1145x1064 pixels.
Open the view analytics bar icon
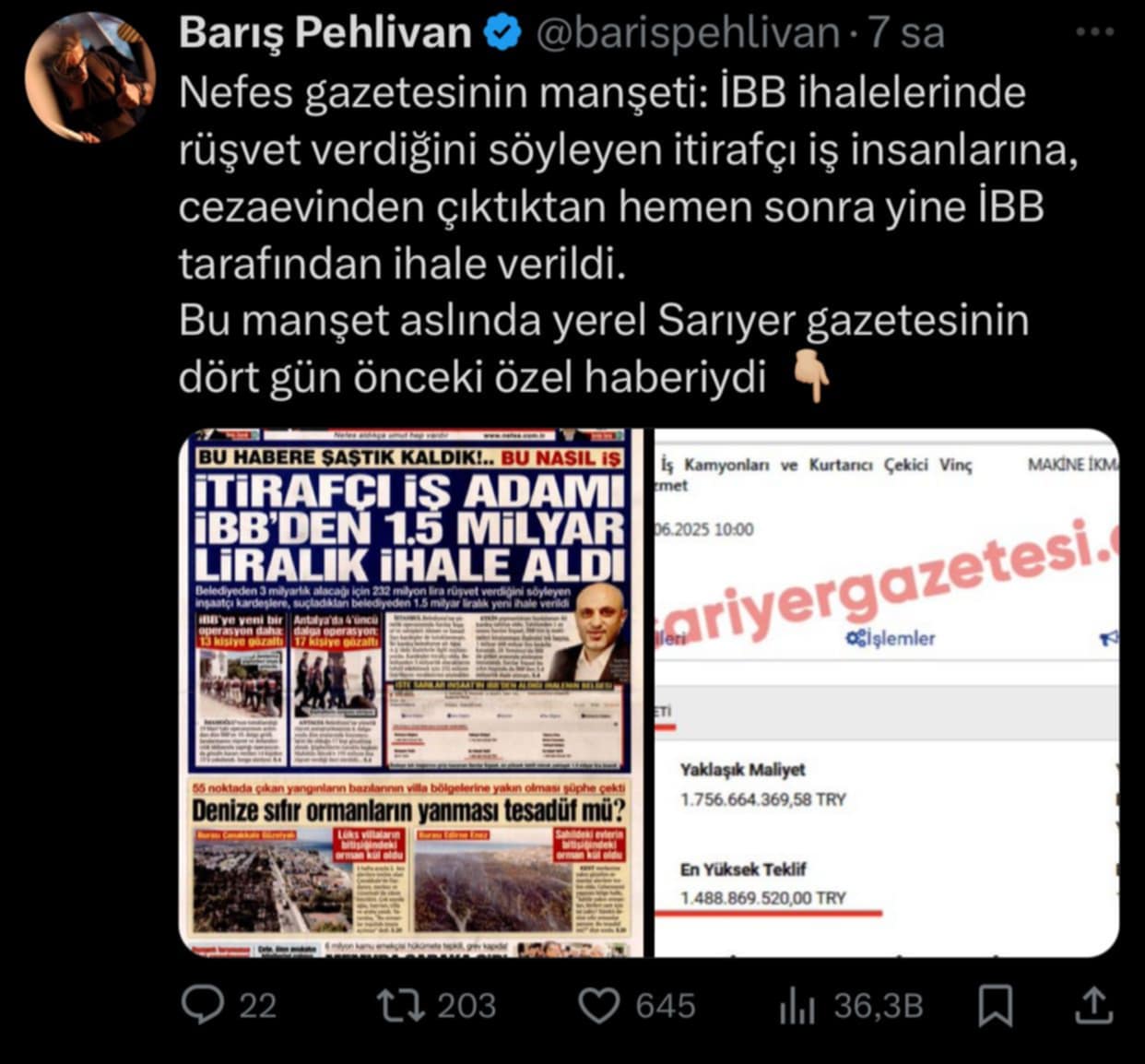coord(797,1005)
